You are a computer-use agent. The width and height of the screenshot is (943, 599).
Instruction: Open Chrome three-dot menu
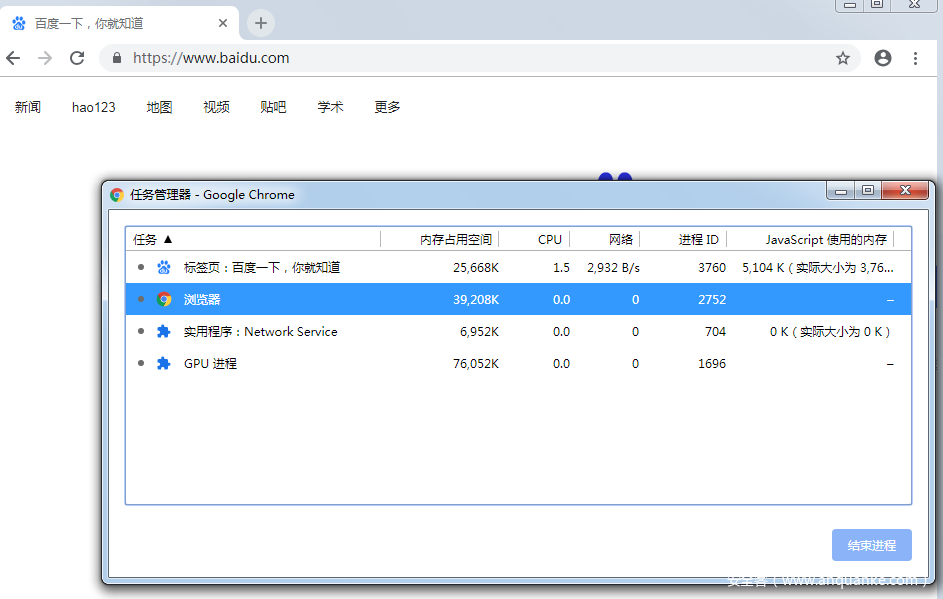click(915, 58)
